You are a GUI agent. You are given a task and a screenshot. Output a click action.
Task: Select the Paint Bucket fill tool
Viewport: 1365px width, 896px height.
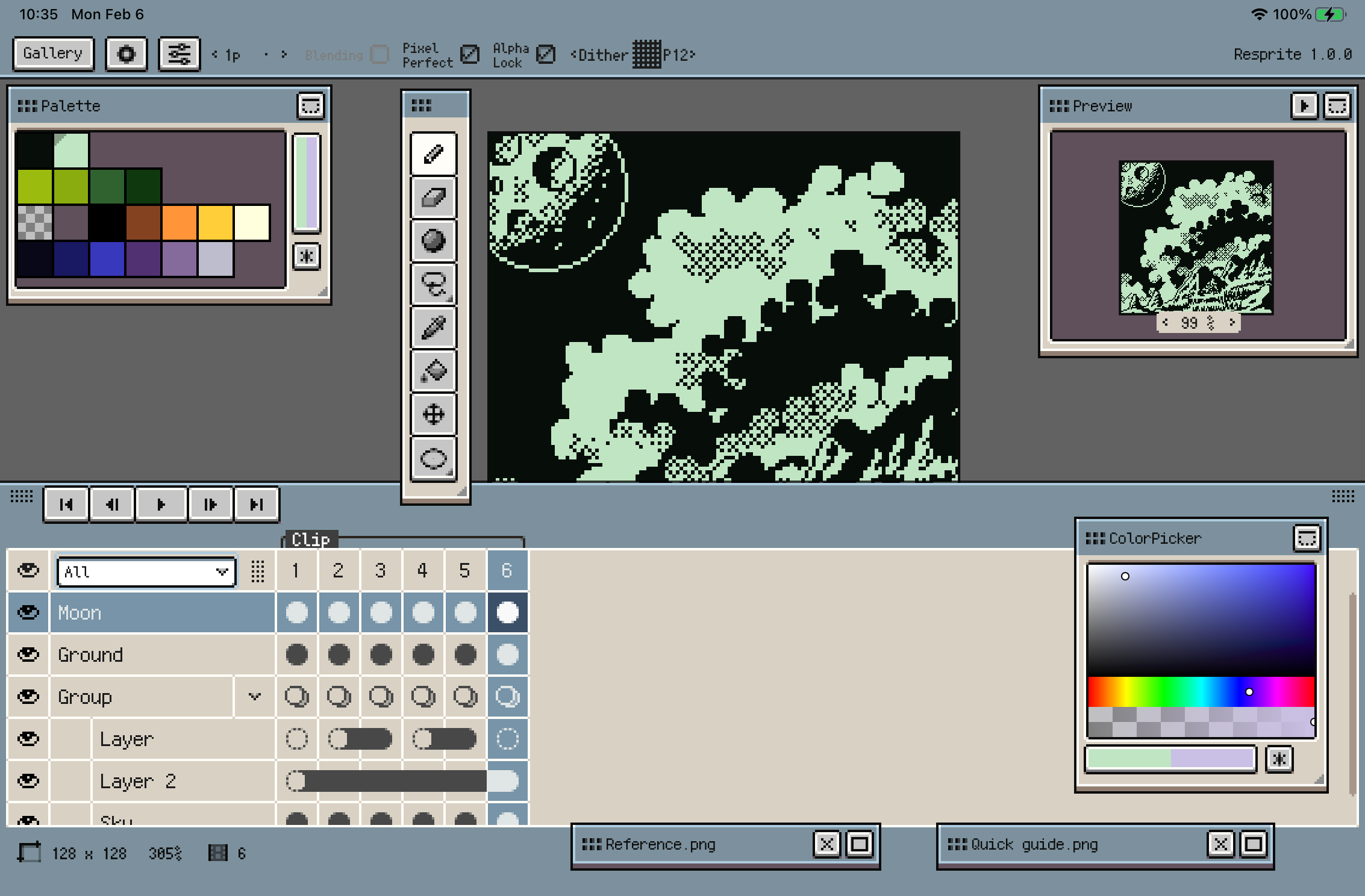coord(433,371)
